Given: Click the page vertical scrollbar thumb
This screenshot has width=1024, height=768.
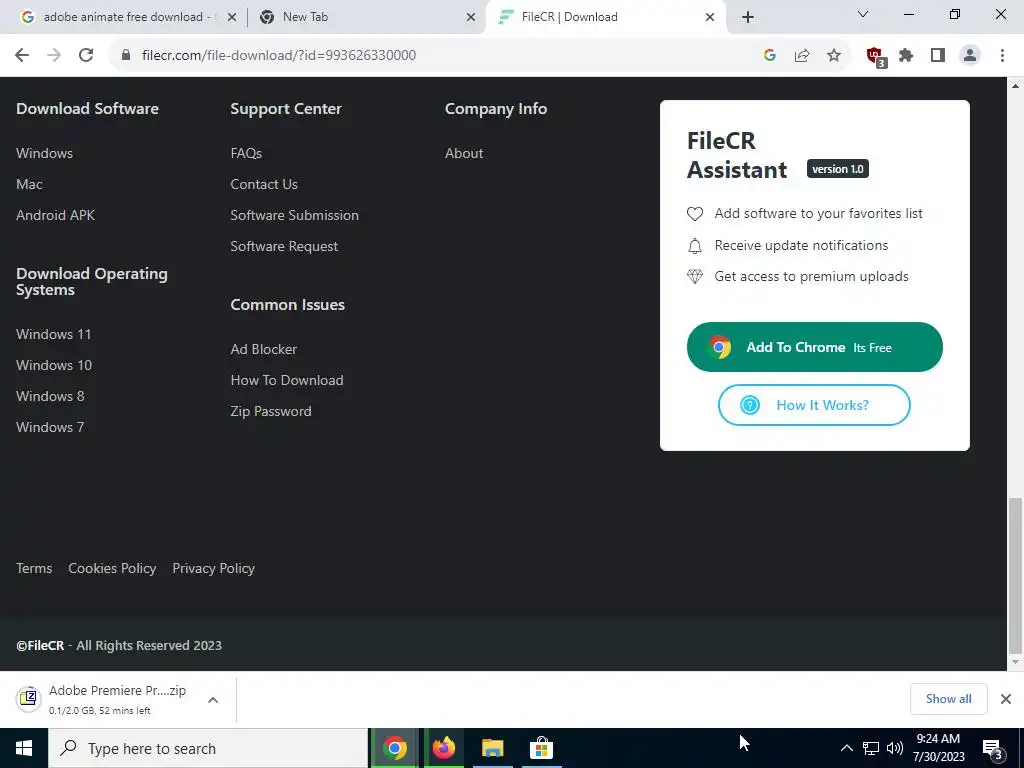Looking at the screenshot, I should pos(1015,575).
